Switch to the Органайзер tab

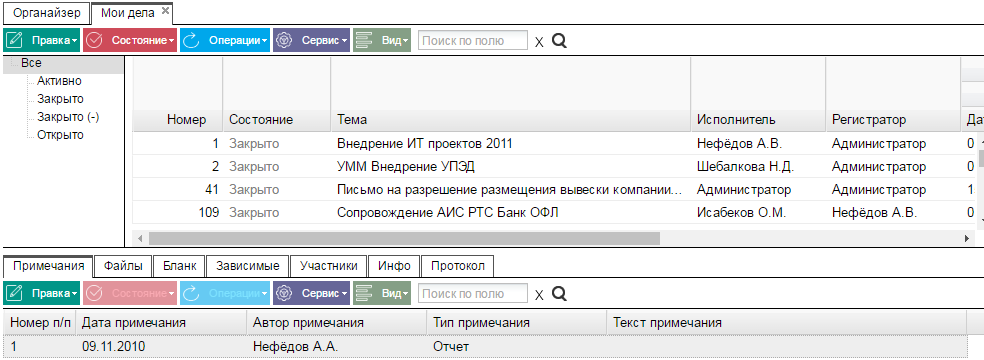click(x=47, y=13)
